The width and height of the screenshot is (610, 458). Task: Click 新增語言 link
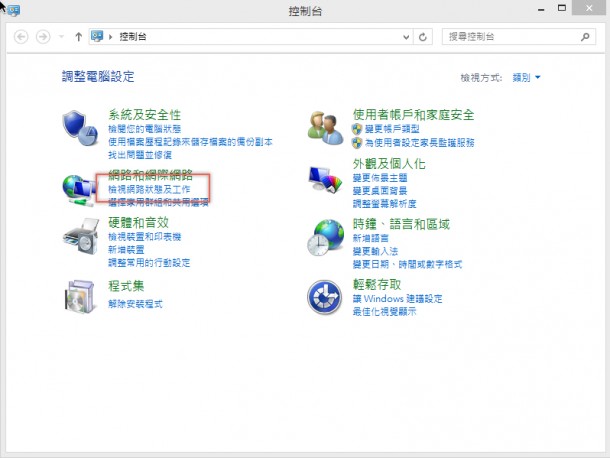(371, 238)
